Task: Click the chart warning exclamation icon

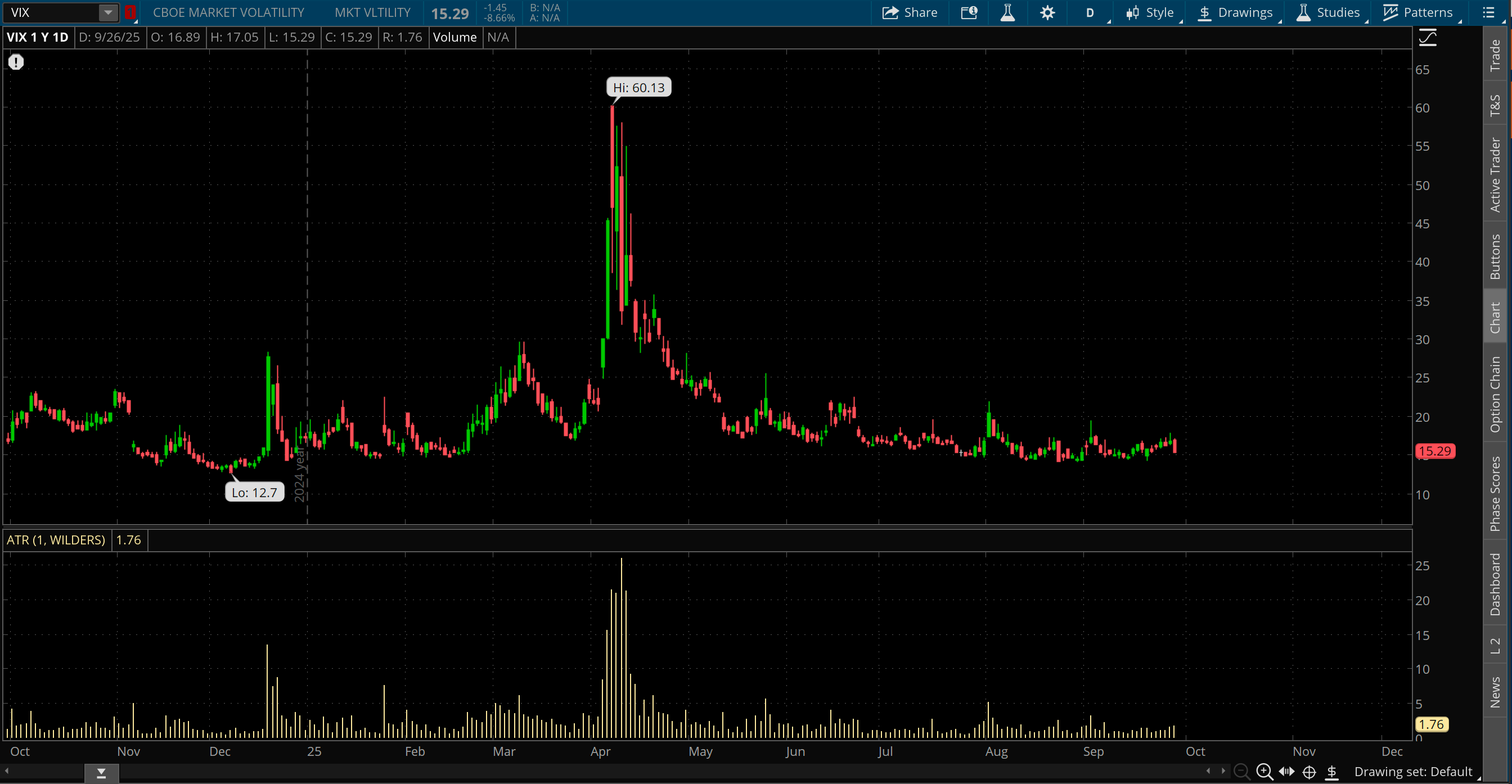Action: [16, 62]
